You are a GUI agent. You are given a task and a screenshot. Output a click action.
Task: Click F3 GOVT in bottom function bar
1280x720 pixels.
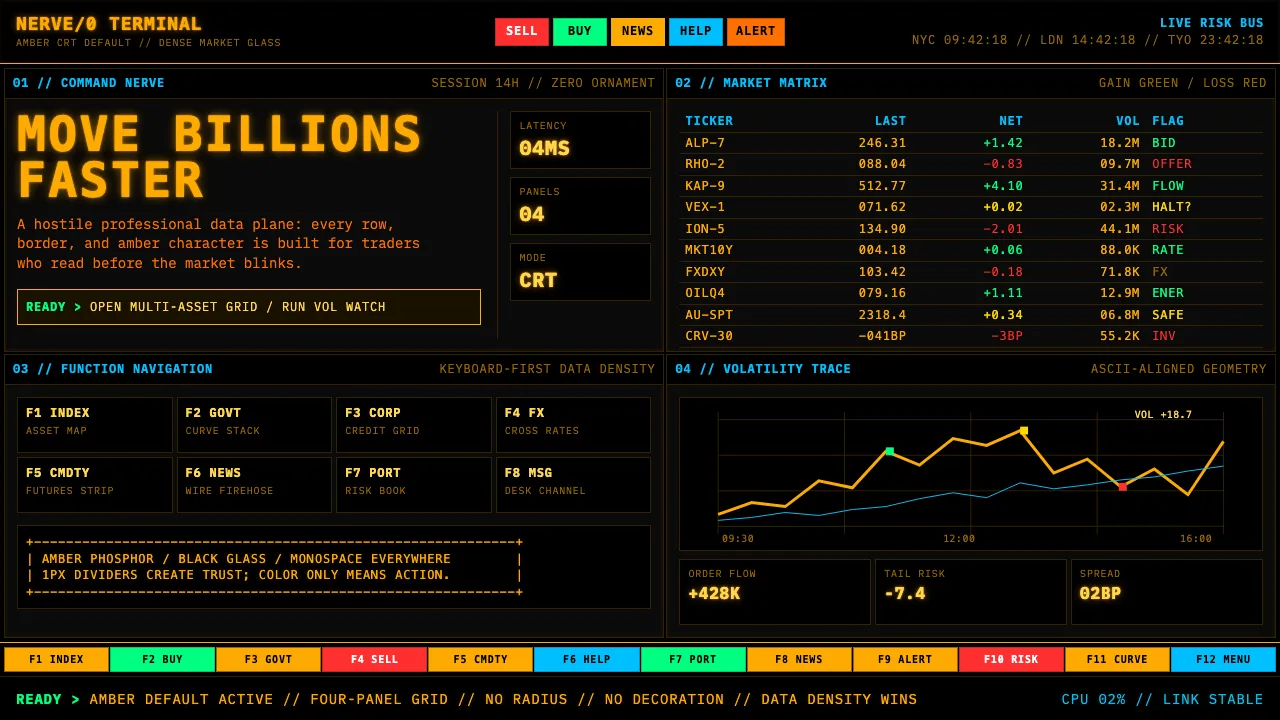point(269,660)
